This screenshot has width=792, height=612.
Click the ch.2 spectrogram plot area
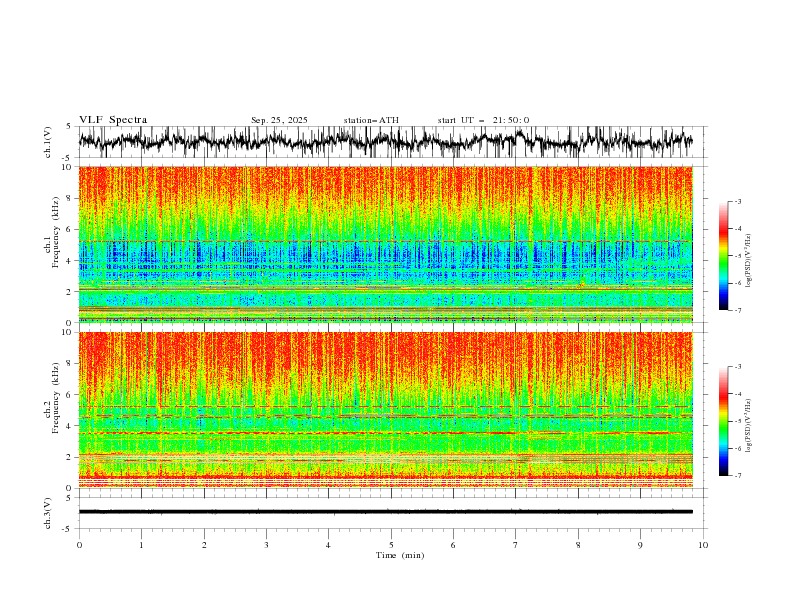click(386, 410)
